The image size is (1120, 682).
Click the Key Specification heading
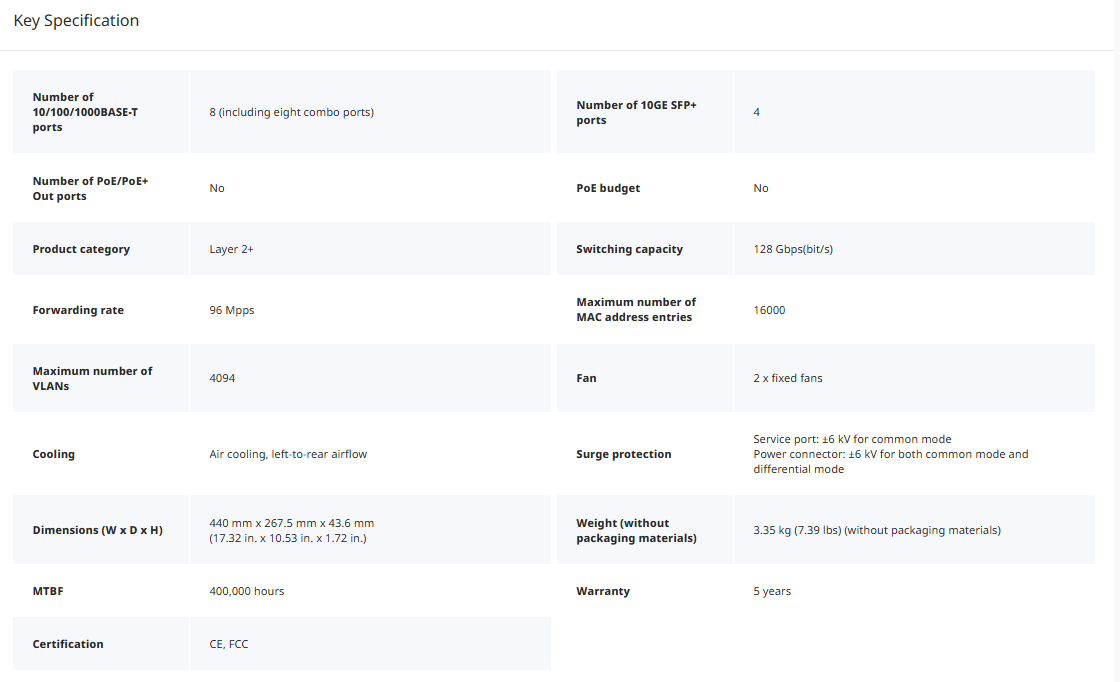tap(76, 21)
